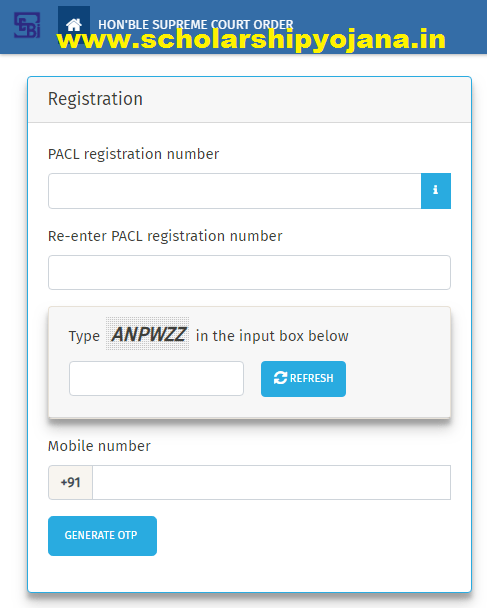Click the ANPWZZ captcha image
The image size is (487, 608).
[x=148, y=334]
